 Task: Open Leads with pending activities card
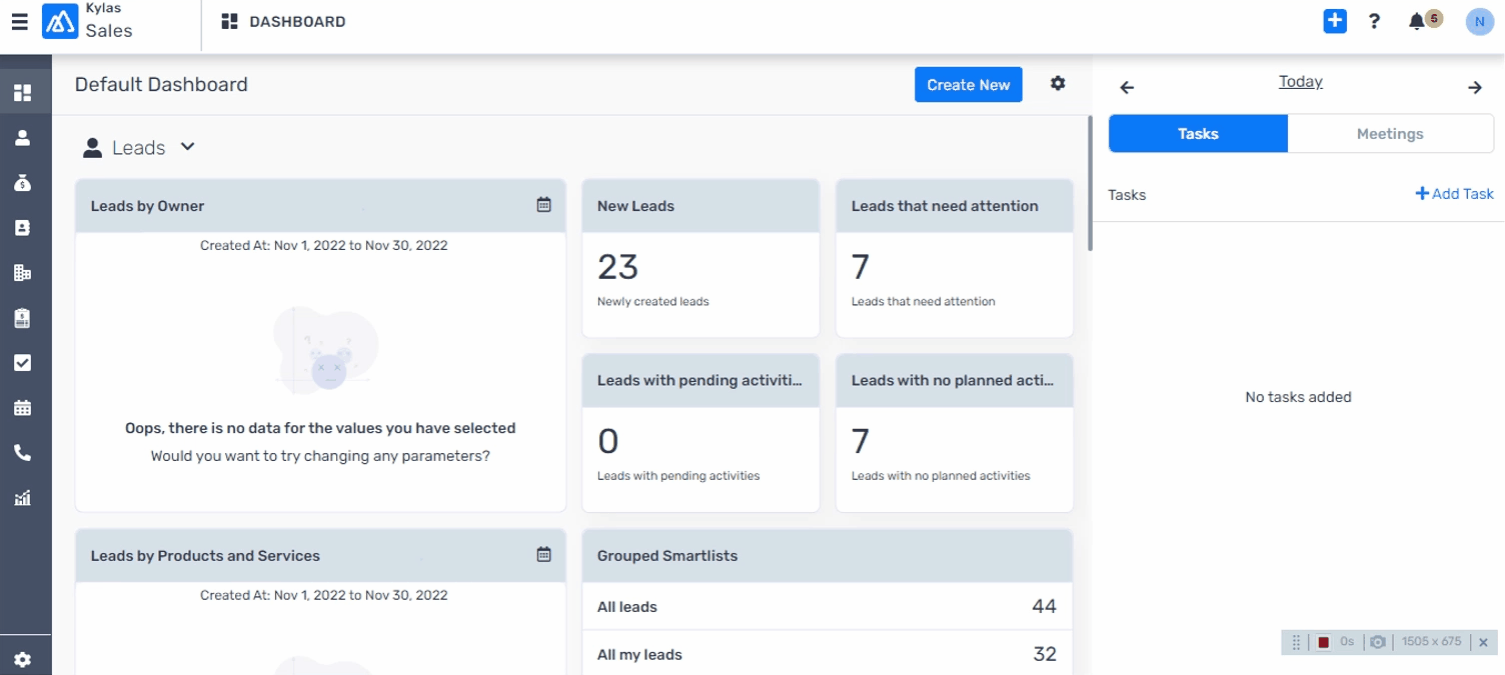pyautogui.click(x=701, y=433)
